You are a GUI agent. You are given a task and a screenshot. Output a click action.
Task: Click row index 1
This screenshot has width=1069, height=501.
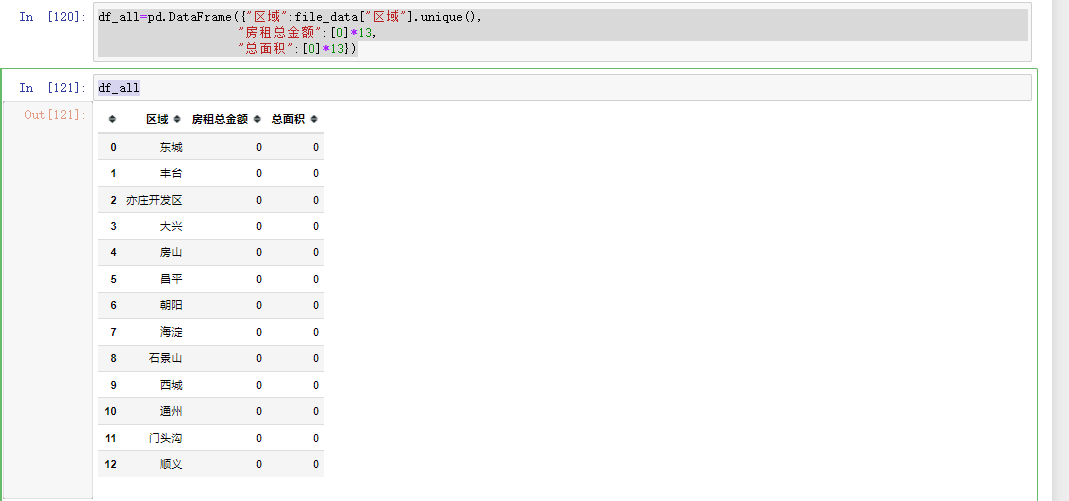[x=113, y=173]
